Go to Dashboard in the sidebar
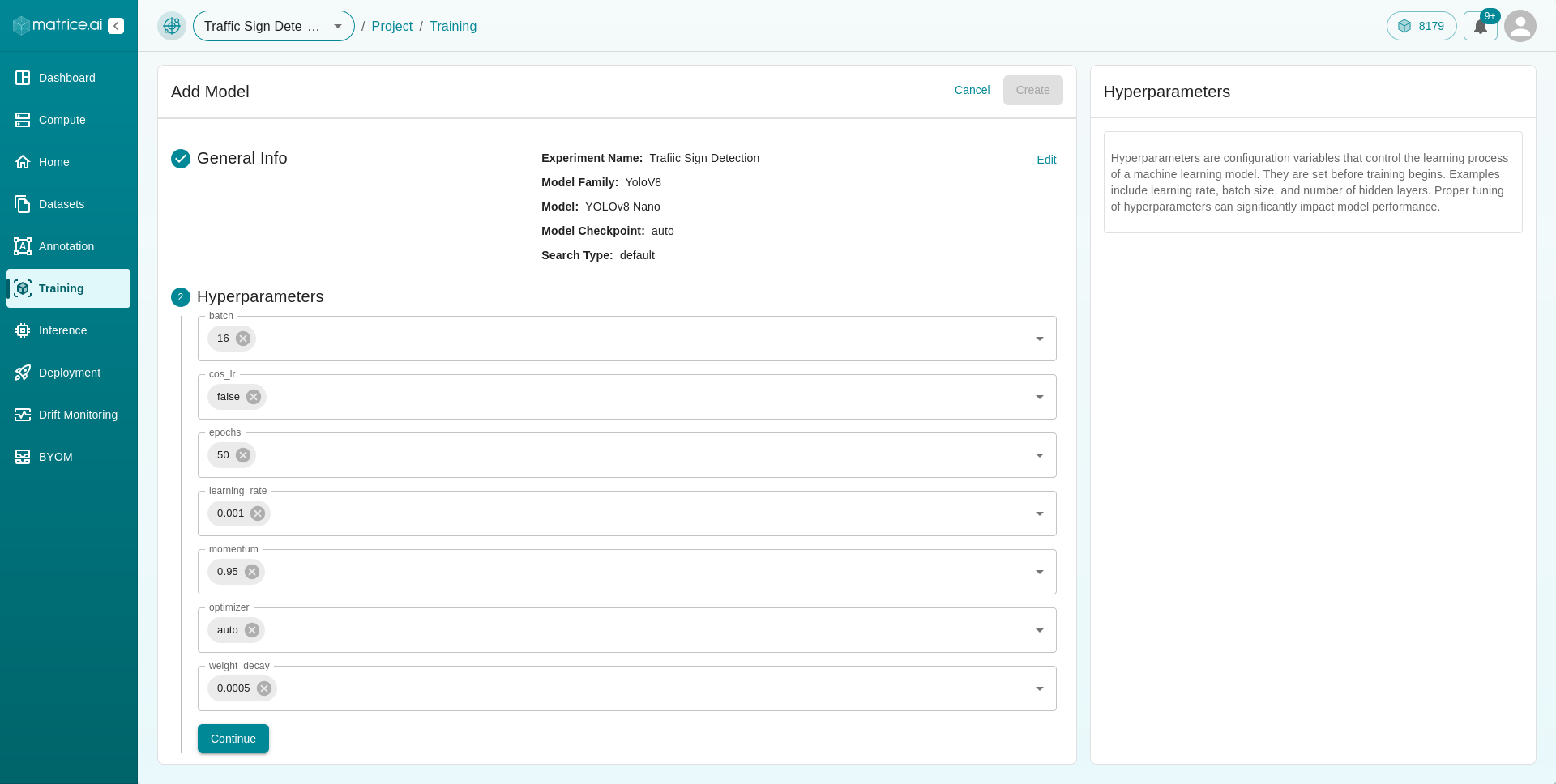 tap(68, 78)
